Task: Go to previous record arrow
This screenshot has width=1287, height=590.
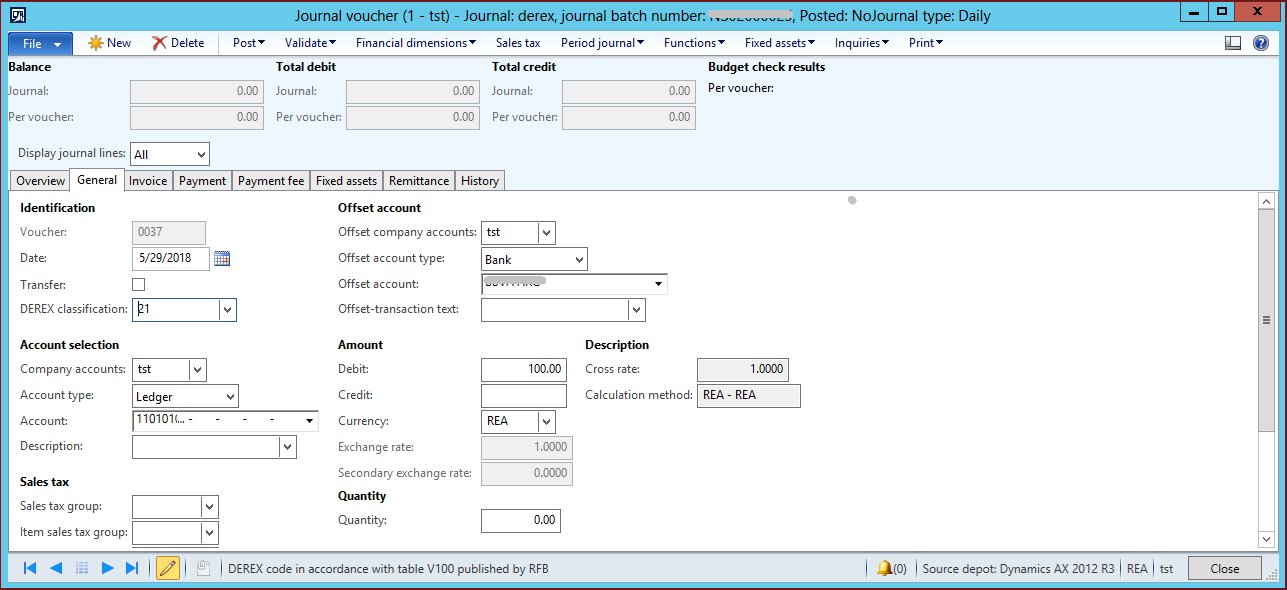Action: point(56,568)
